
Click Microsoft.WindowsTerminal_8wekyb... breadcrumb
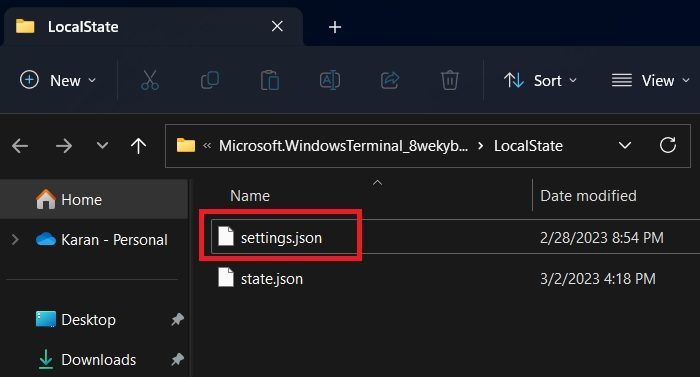343,146
